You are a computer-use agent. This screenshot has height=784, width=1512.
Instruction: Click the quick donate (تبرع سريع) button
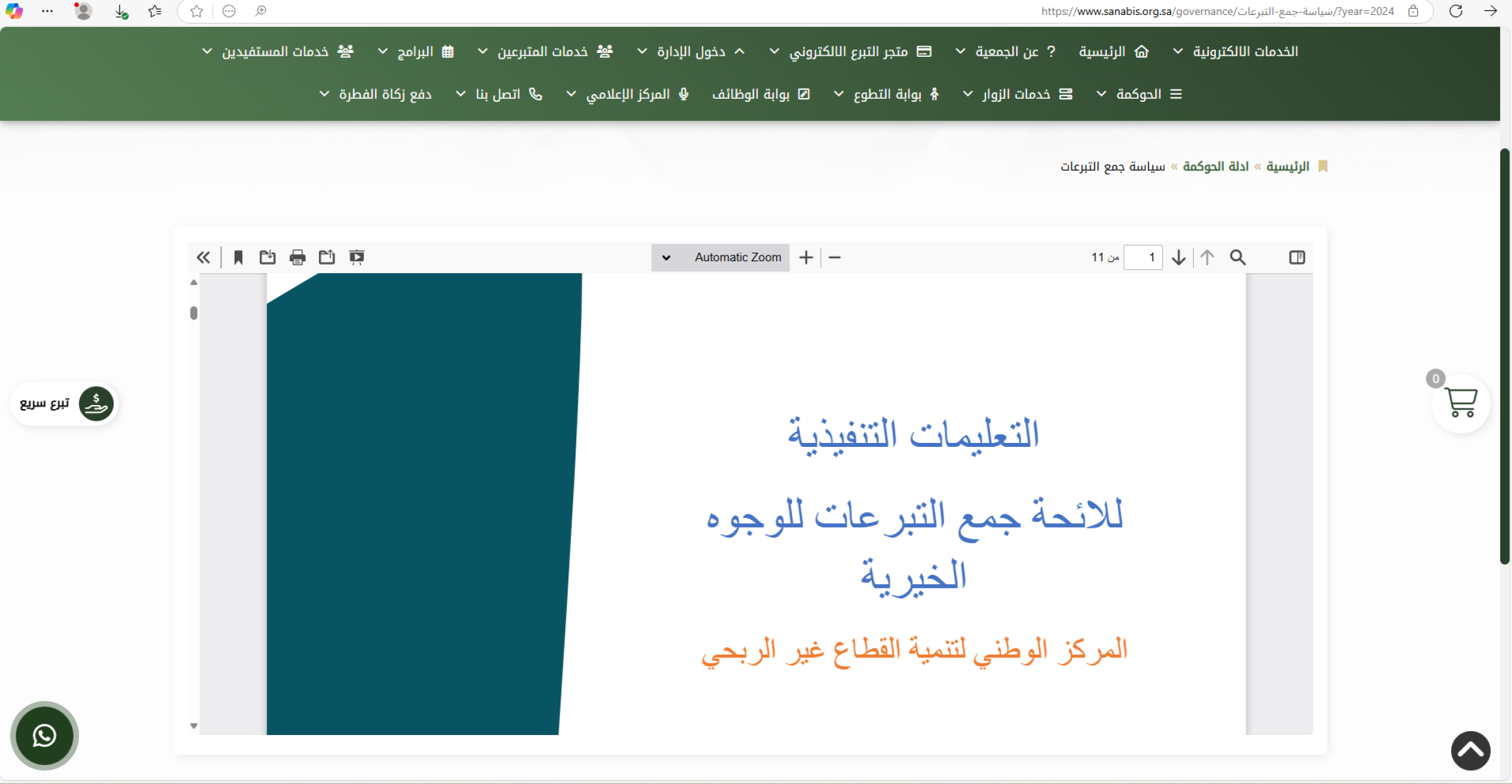(64, 403)
